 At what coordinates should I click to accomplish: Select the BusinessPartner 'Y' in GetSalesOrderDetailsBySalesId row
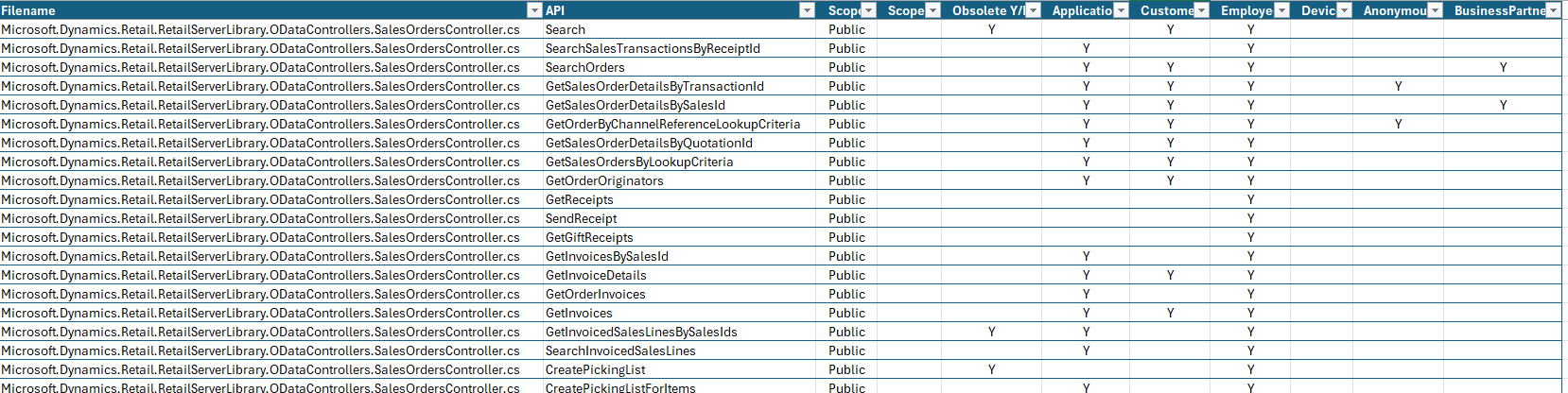pyautogui.click(x=1503, y=105)
